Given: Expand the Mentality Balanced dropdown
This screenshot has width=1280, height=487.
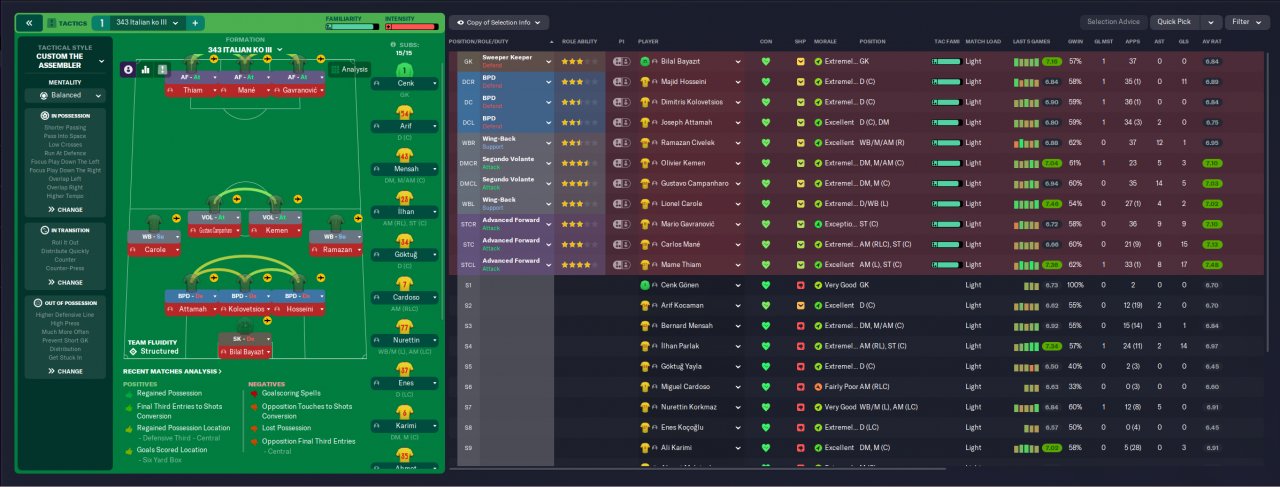Looking at the screenshot, I should pyautogui.click(x=66, y=96).
